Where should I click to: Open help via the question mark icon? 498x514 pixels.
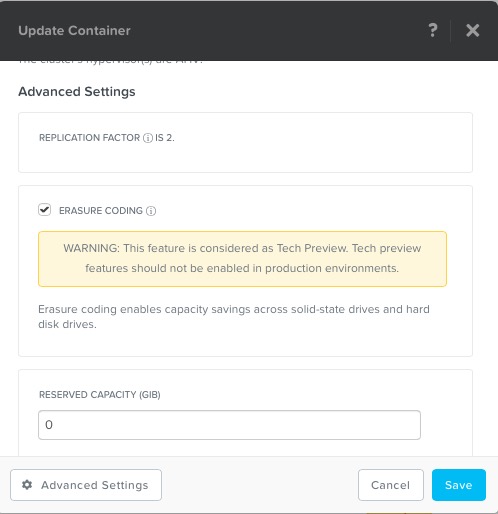tap(433, 30)
